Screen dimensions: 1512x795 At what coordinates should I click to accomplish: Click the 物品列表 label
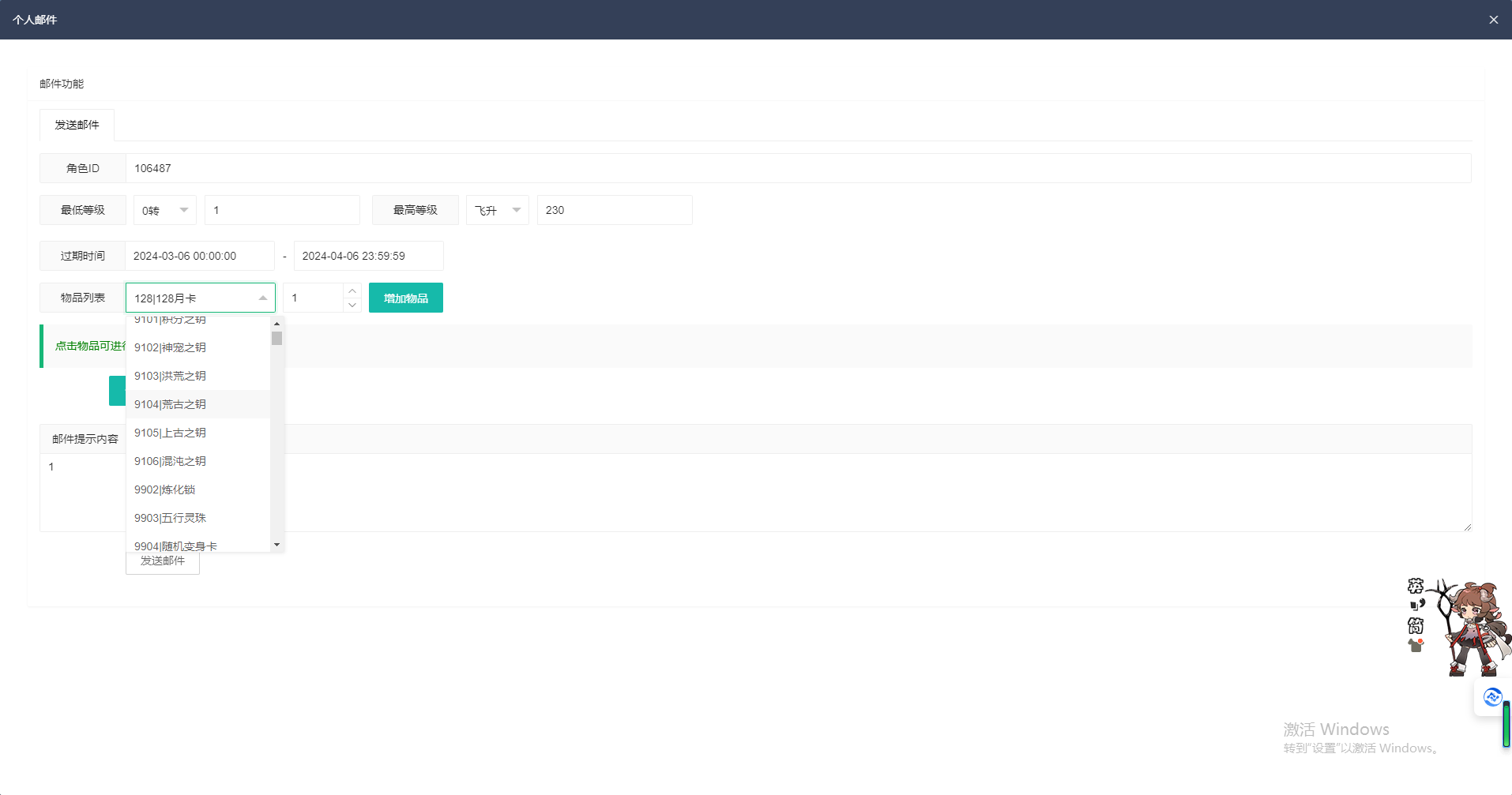[x=83, y=298]
